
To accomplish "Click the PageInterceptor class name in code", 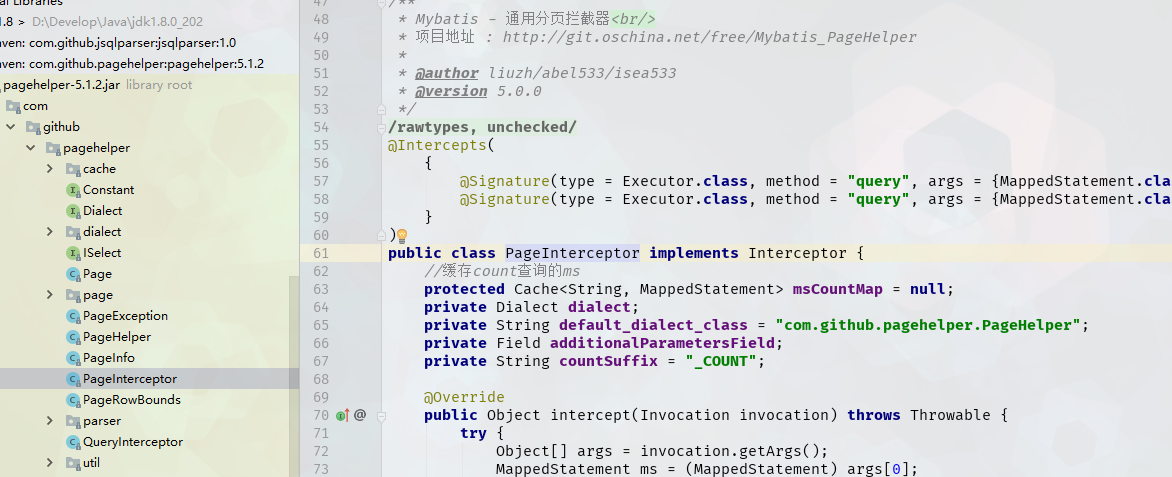I will tap(573, 253).
